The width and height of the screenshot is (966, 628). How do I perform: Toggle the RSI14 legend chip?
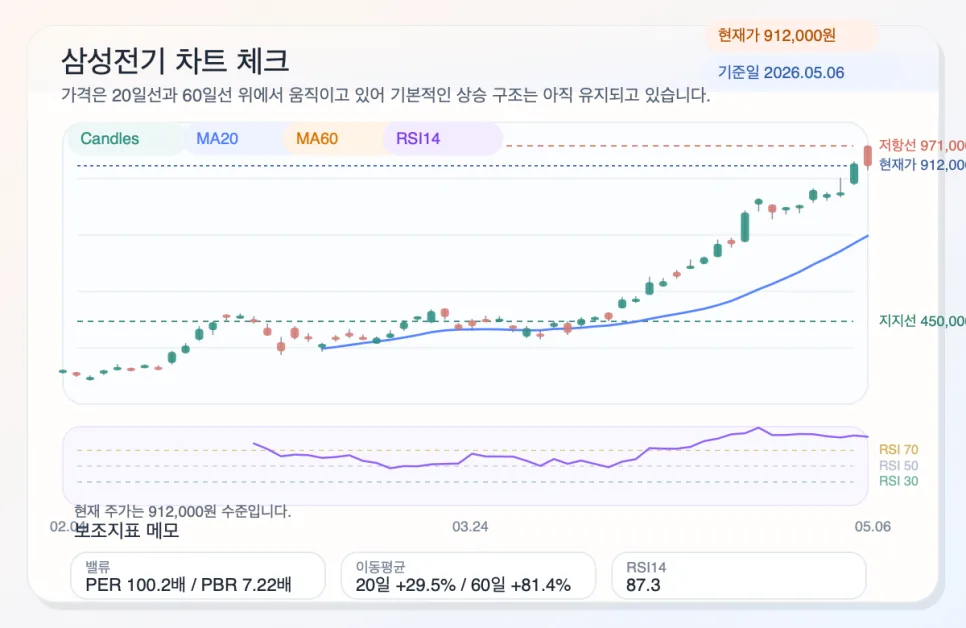click(442, 139)
